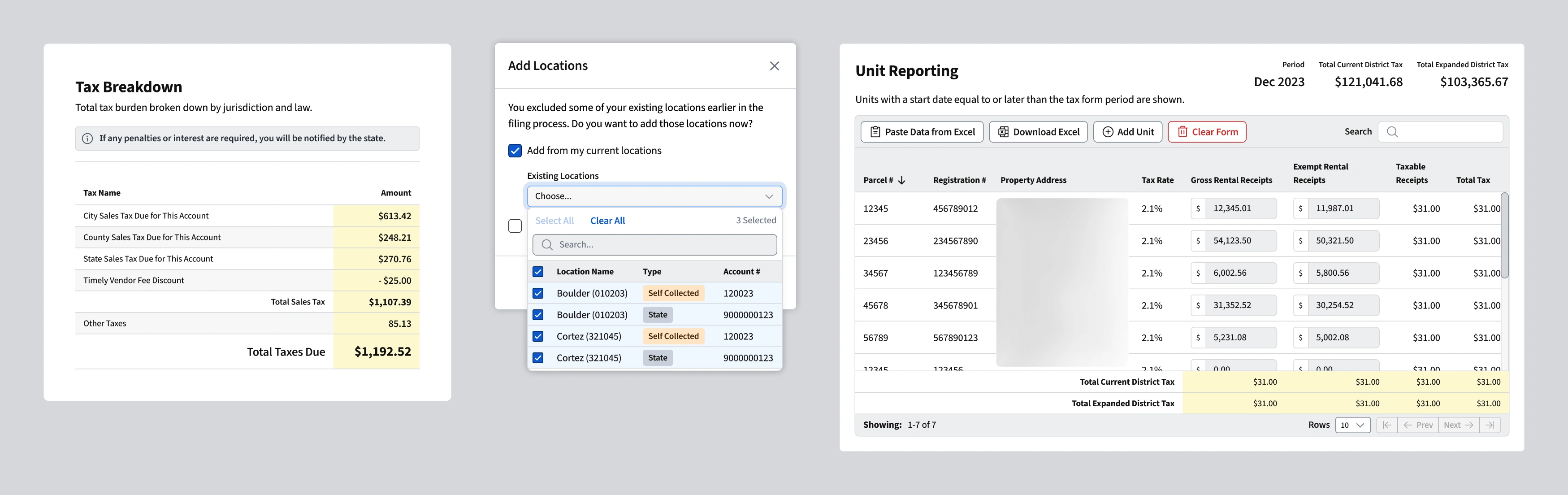
Task: Click the trash icon on Clear Form
Action: coord(1182,131)
